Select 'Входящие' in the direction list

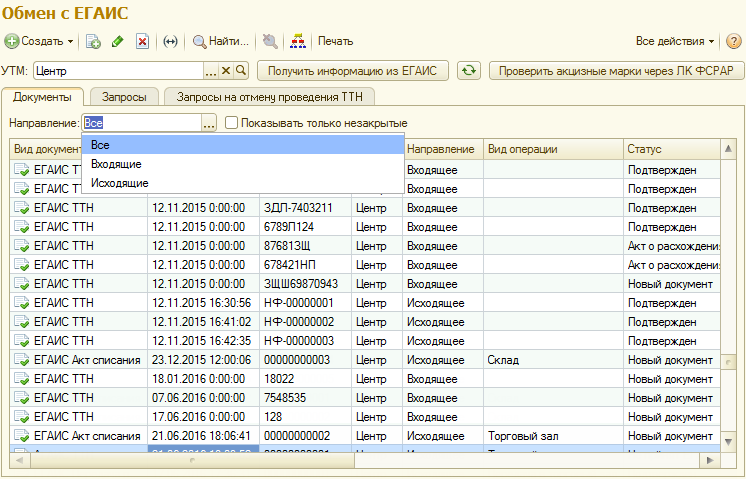pos(116,164)
